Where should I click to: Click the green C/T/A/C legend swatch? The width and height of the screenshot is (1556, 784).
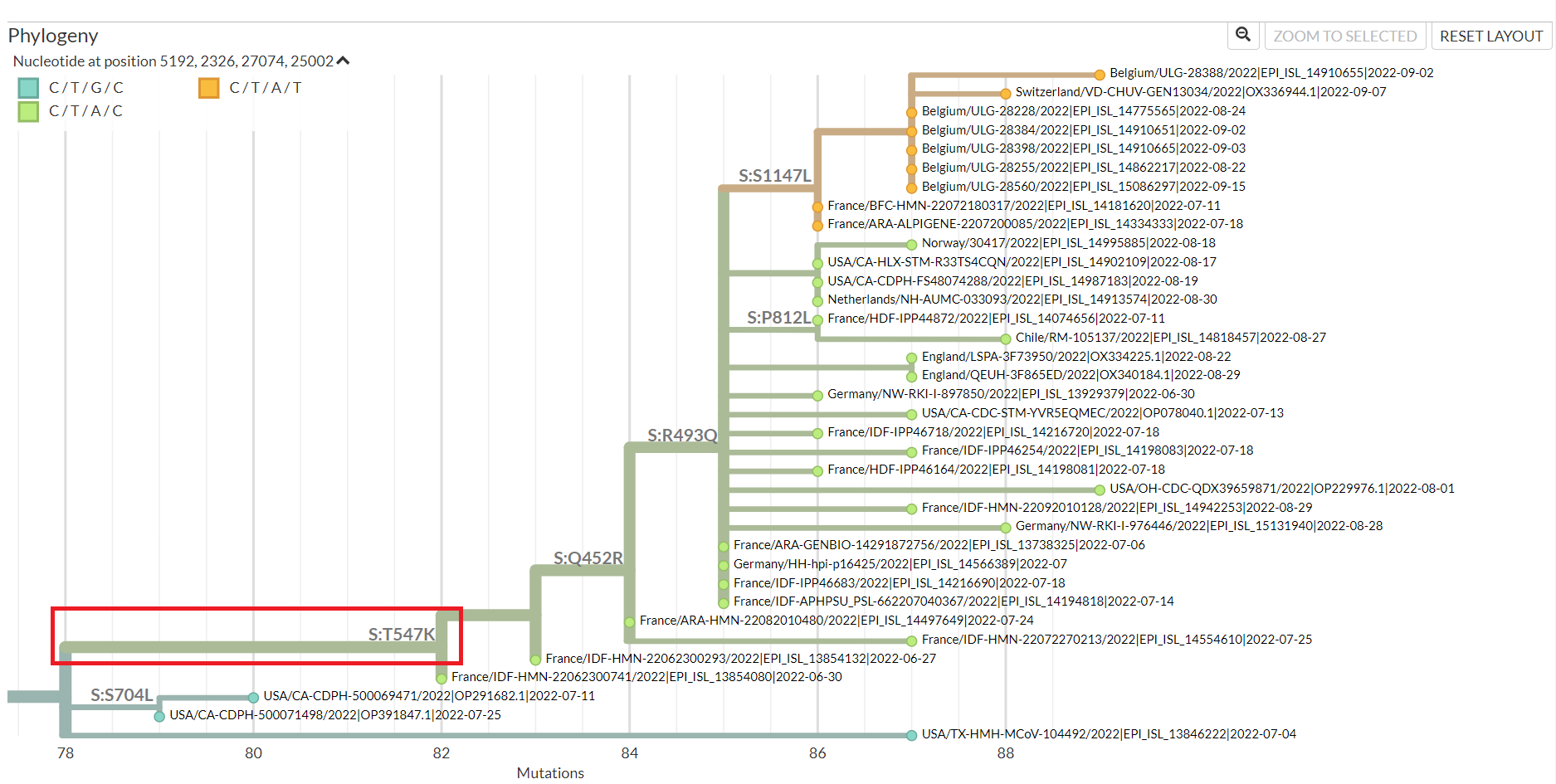27,110
